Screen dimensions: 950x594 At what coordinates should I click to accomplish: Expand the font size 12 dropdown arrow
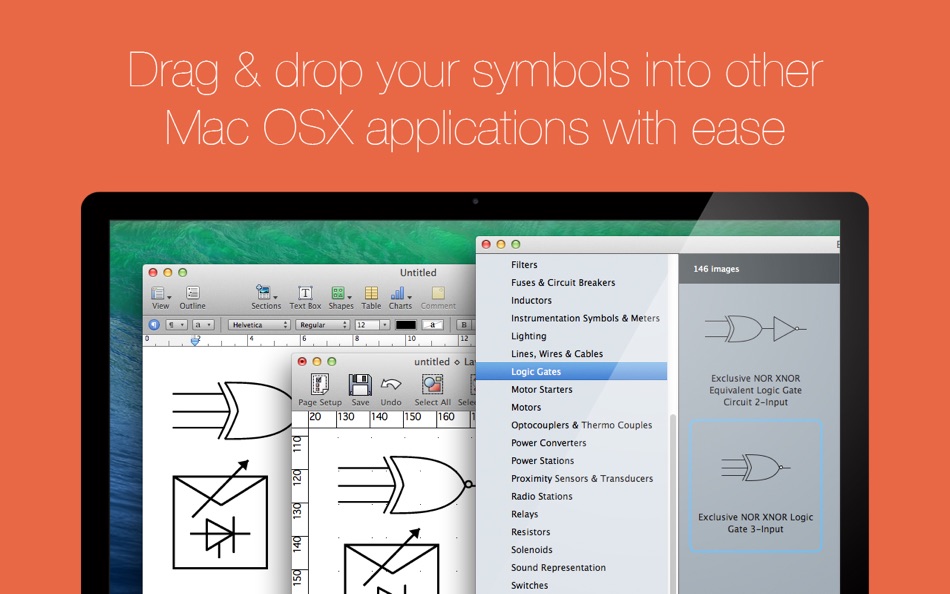coord(384,325)
